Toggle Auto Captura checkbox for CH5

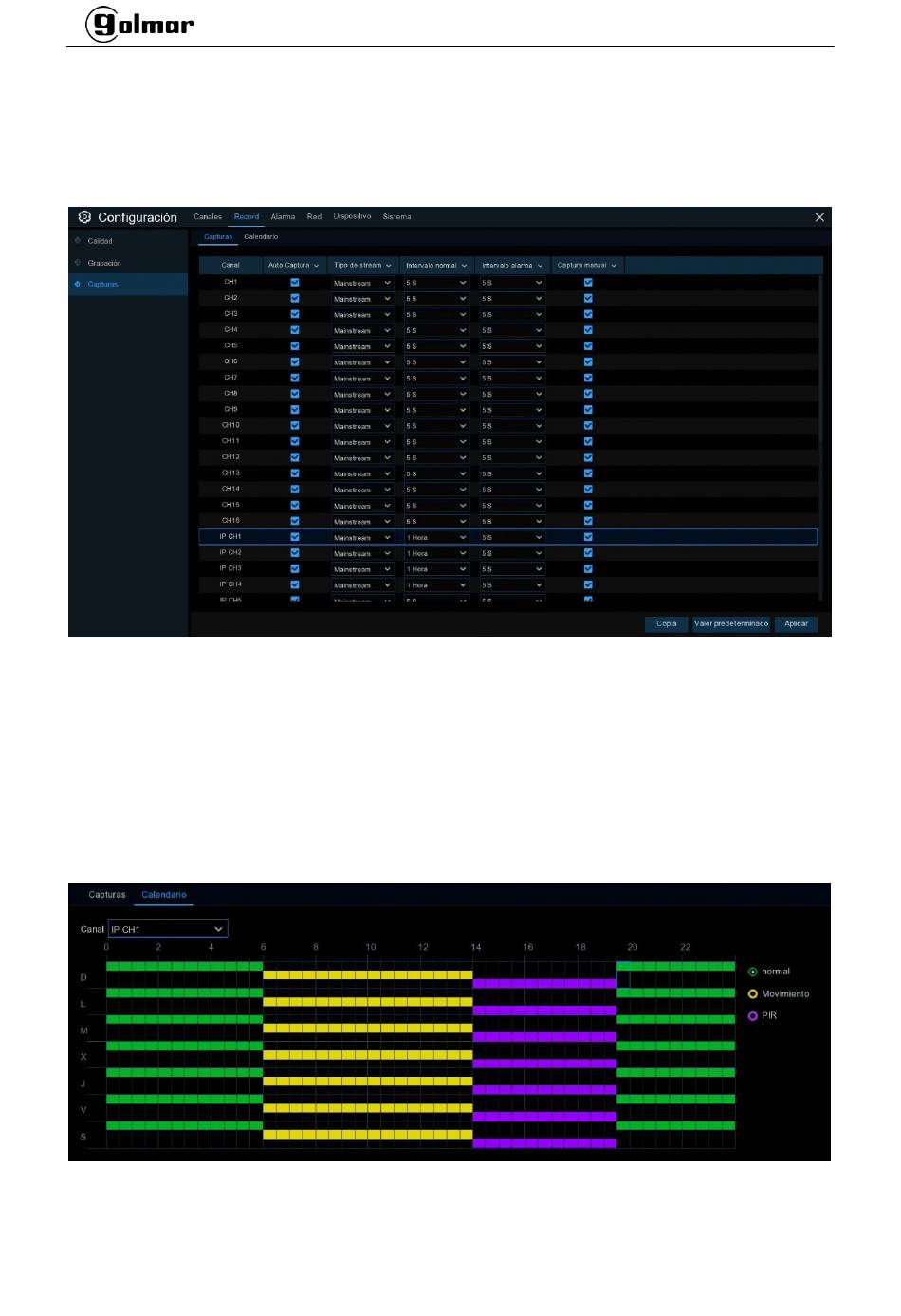(x=295, y=346)
